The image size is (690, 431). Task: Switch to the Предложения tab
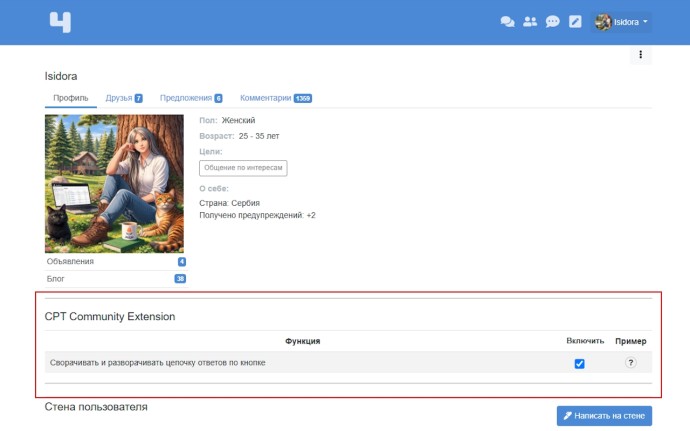[x=191, y=98]
